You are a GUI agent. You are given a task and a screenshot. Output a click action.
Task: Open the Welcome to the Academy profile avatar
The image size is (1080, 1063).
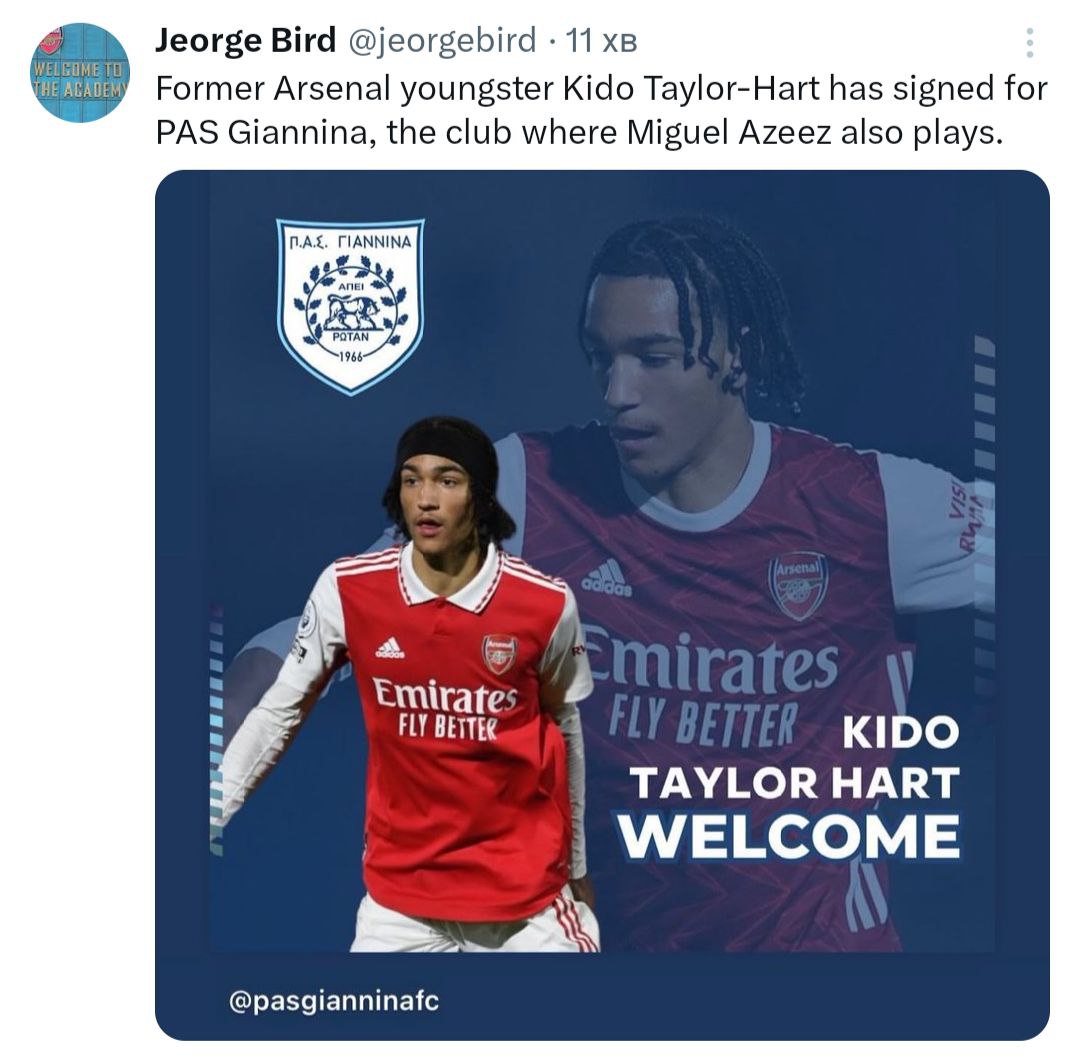(x=81, y=73)
